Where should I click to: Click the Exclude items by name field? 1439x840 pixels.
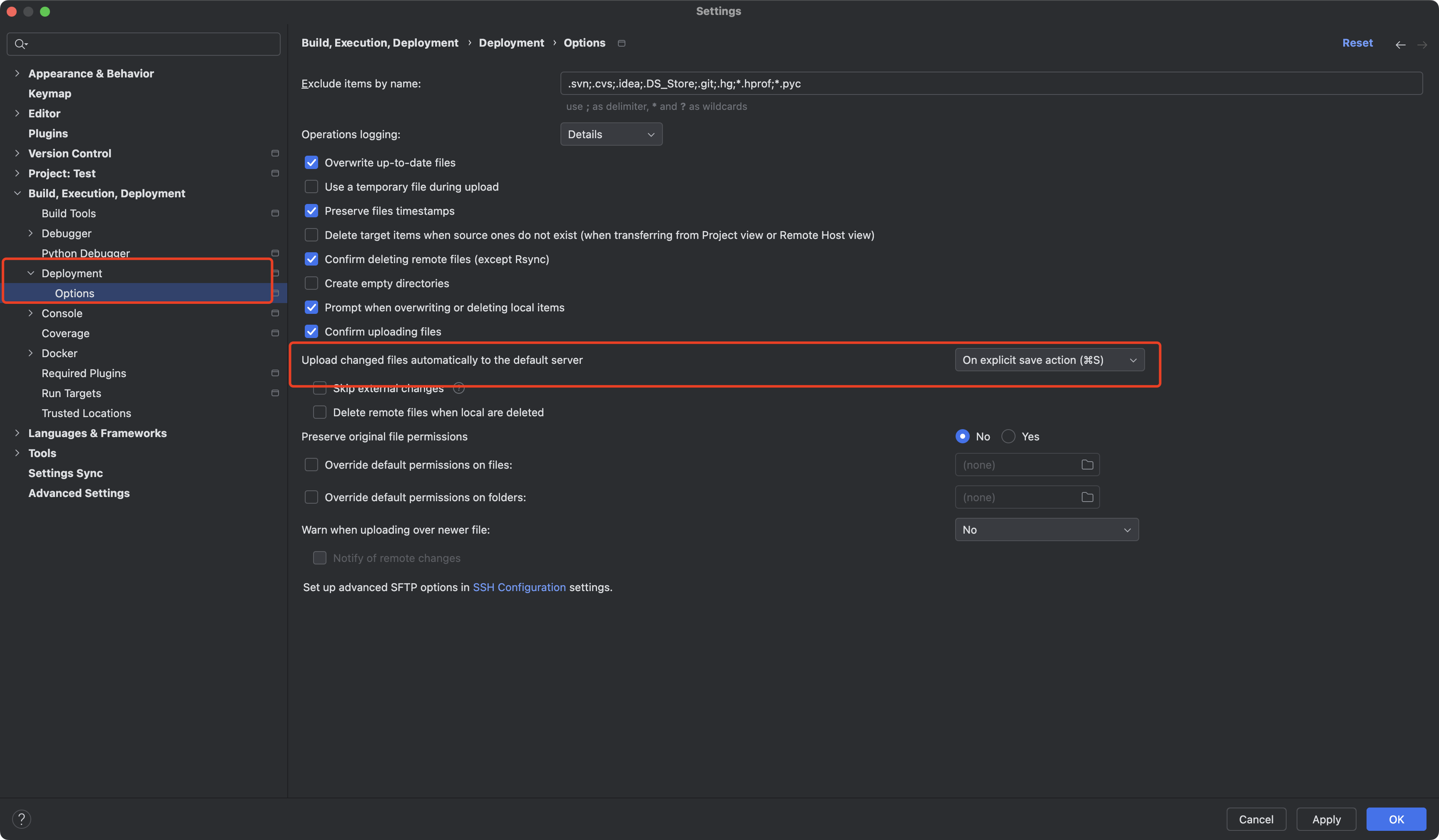point(991,83)
